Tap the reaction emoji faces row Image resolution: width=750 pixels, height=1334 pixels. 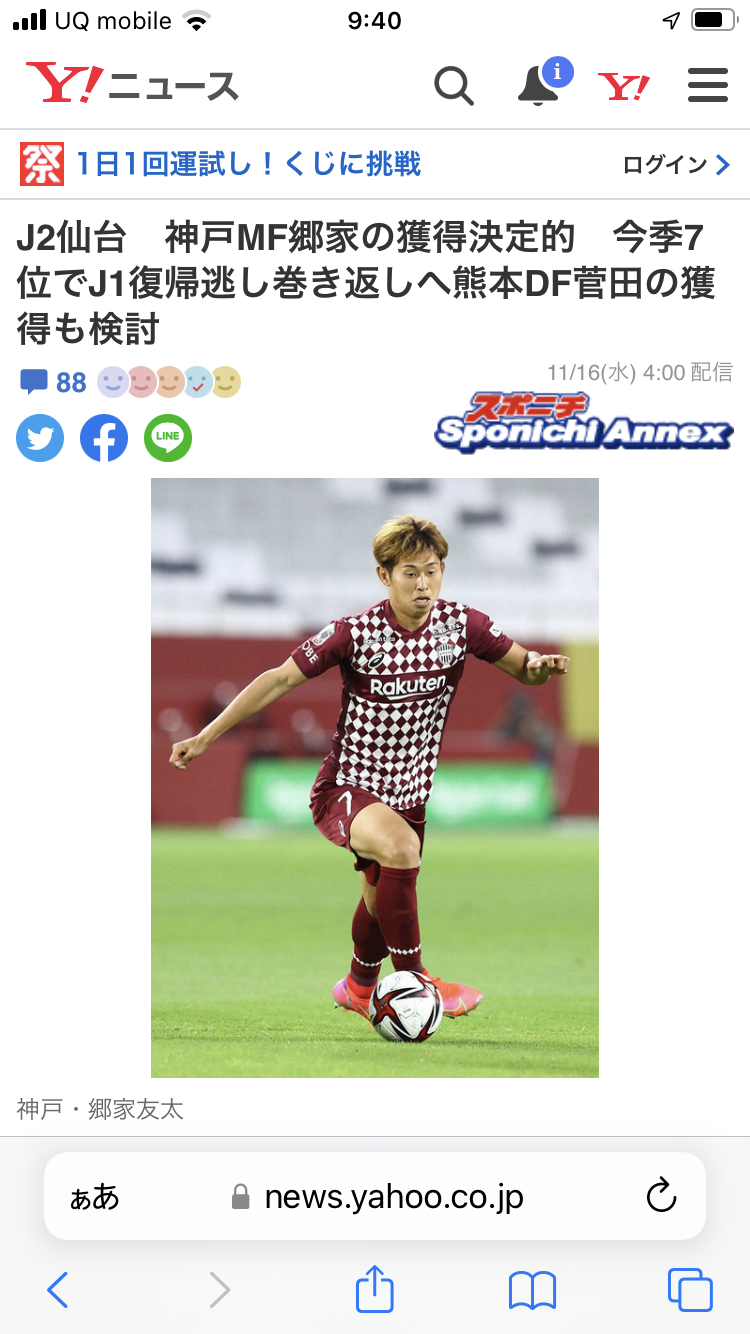coord(170,382)
